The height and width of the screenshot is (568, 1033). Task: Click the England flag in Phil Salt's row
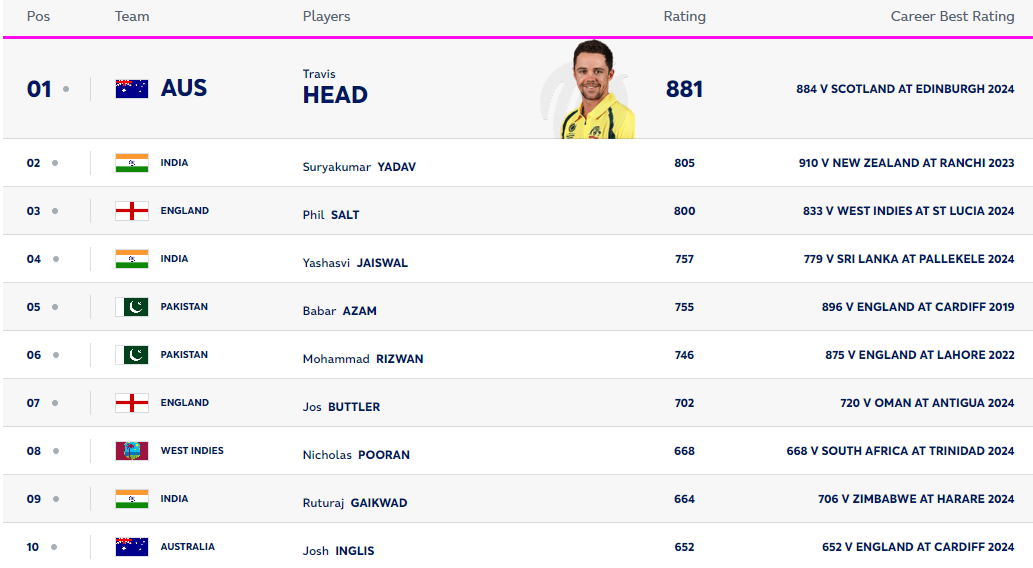[x=132, y=211]
